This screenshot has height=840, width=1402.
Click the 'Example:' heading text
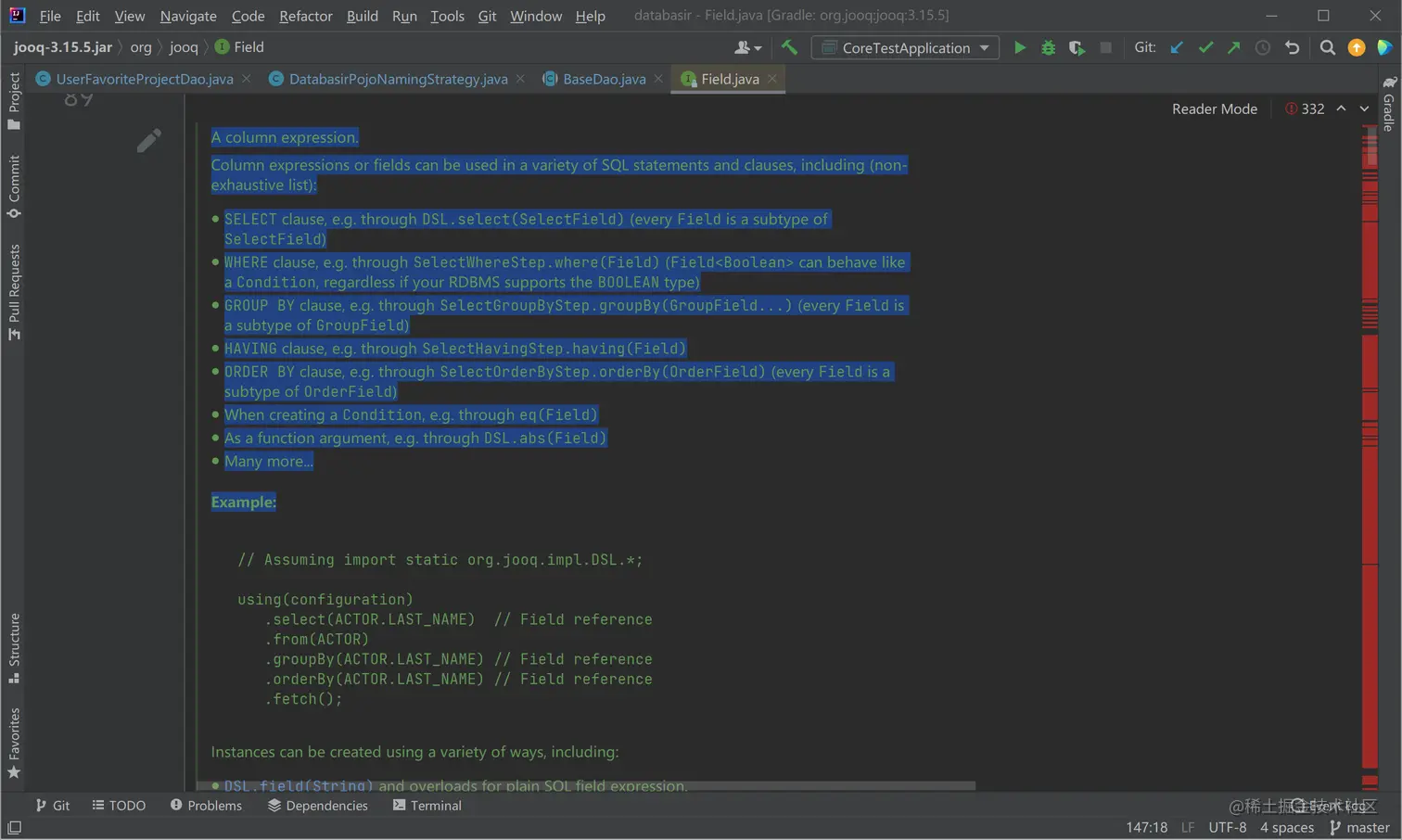coord(244,502)
